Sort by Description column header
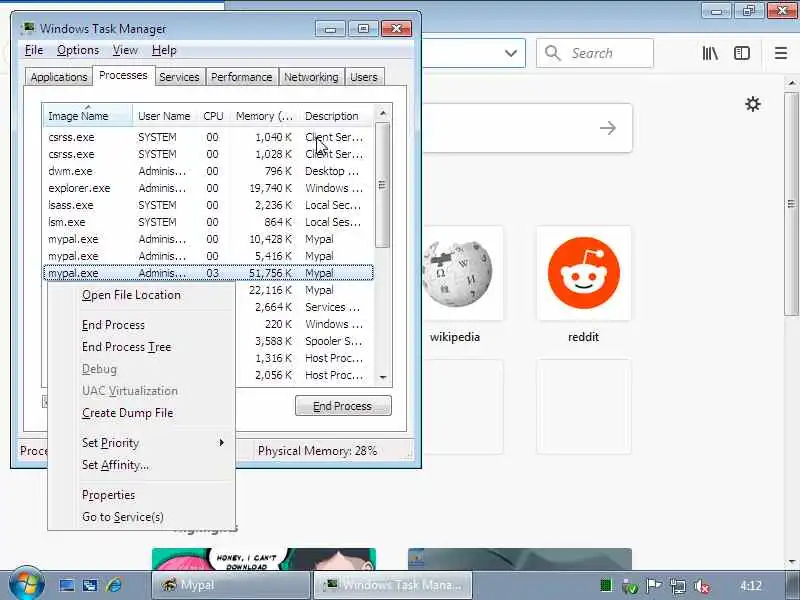This screenshot has height=600, width=800. point(337,116)
